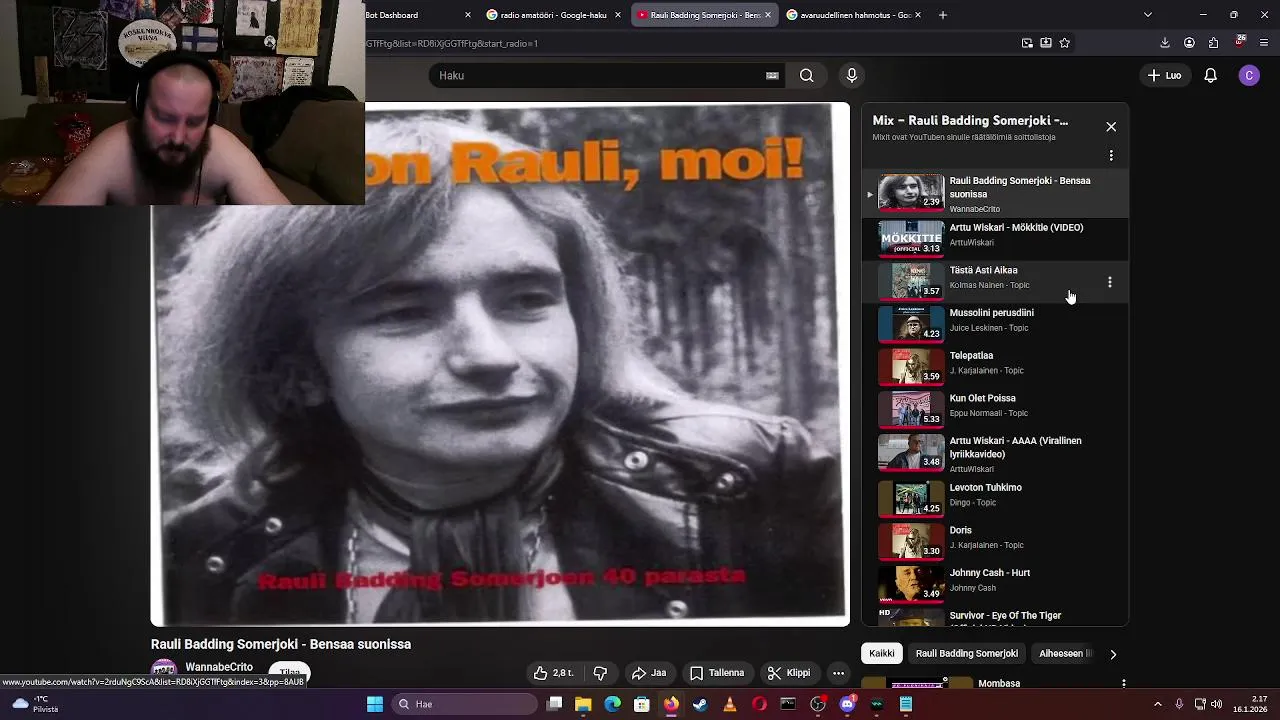1280x720 pixels.
Task: Open Discord from the taskbar
Action: (x=847, y=704)
